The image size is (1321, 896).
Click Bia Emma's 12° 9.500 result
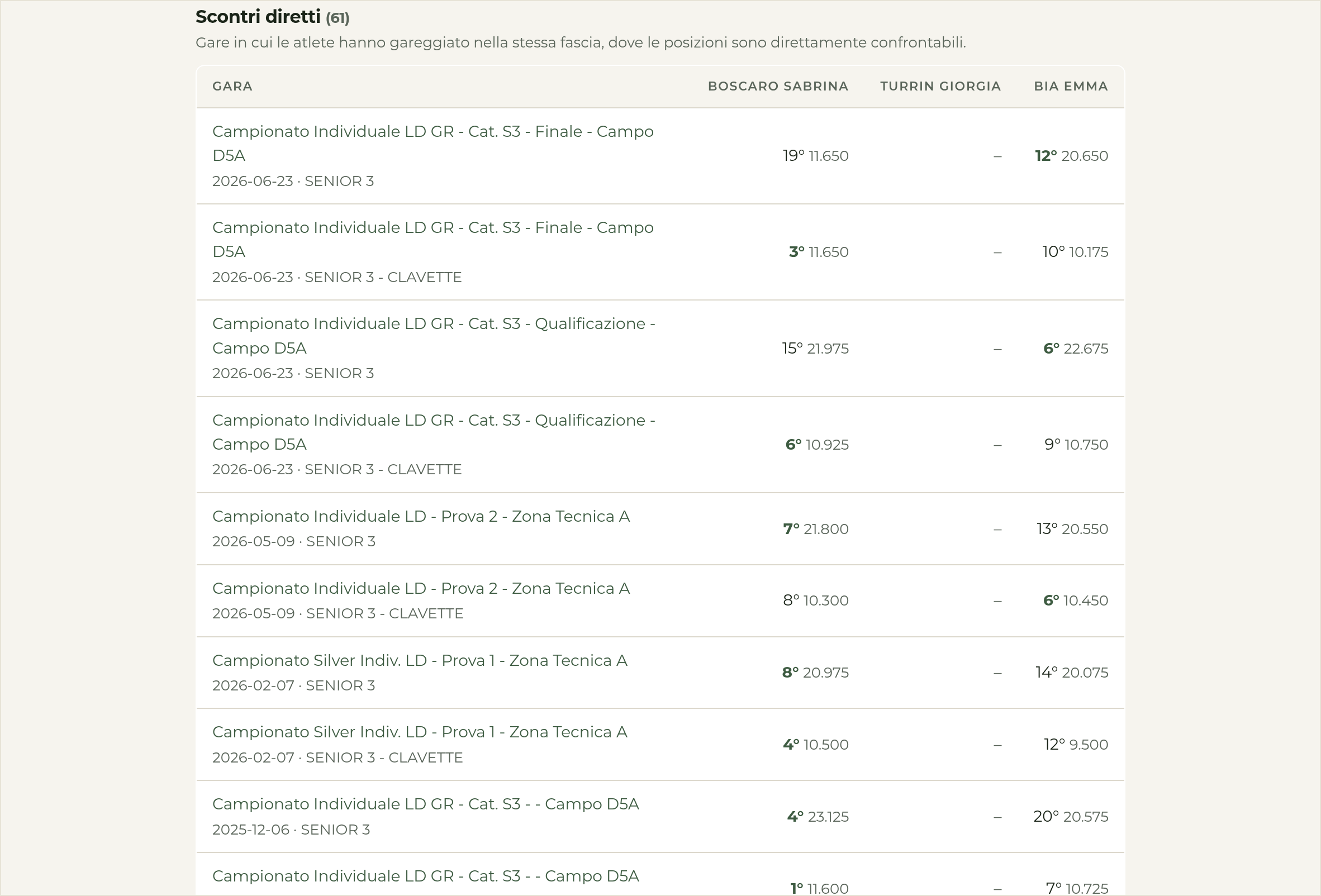(1076, 745)
